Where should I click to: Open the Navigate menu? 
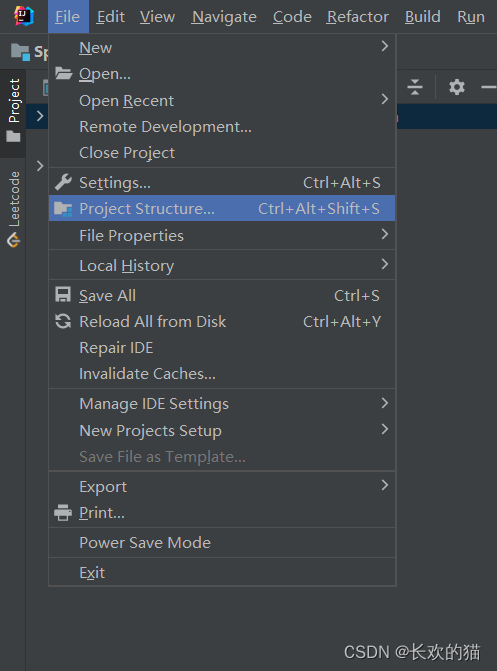(224, 17)
